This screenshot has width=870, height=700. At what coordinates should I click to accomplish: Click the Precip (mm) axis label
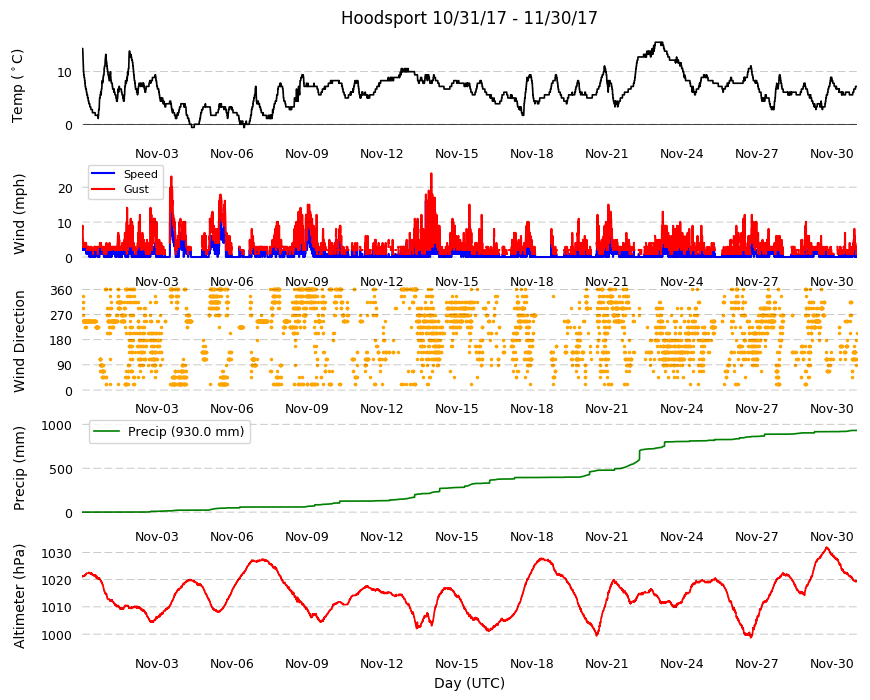[x=19, y=468]
